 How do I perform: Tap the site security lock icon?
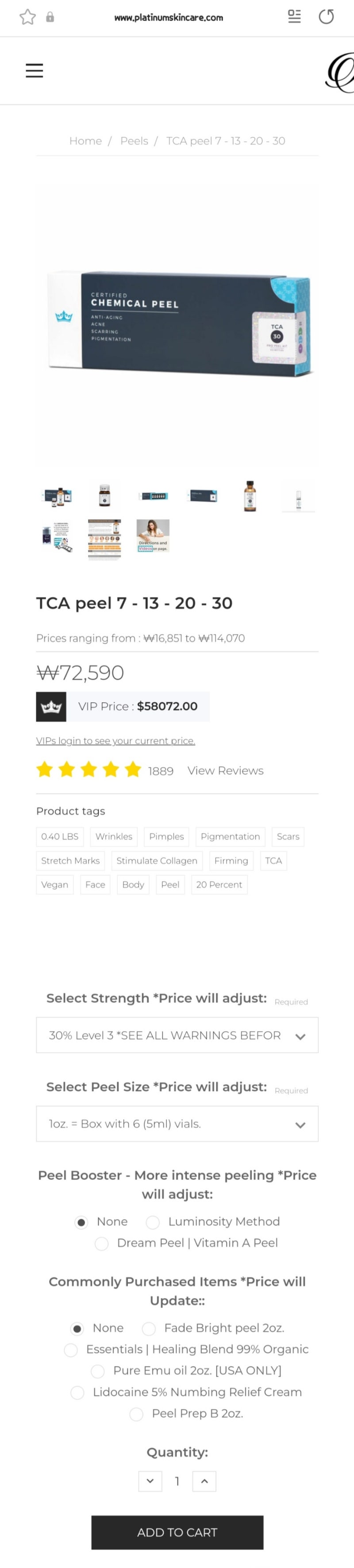(x=50, y=17)
